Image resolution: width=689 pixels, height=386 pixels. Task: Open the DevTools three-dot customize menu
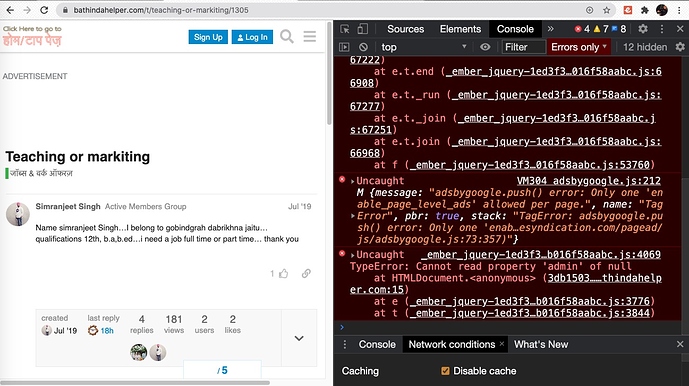pyautogui.click(x=662, y=29)
